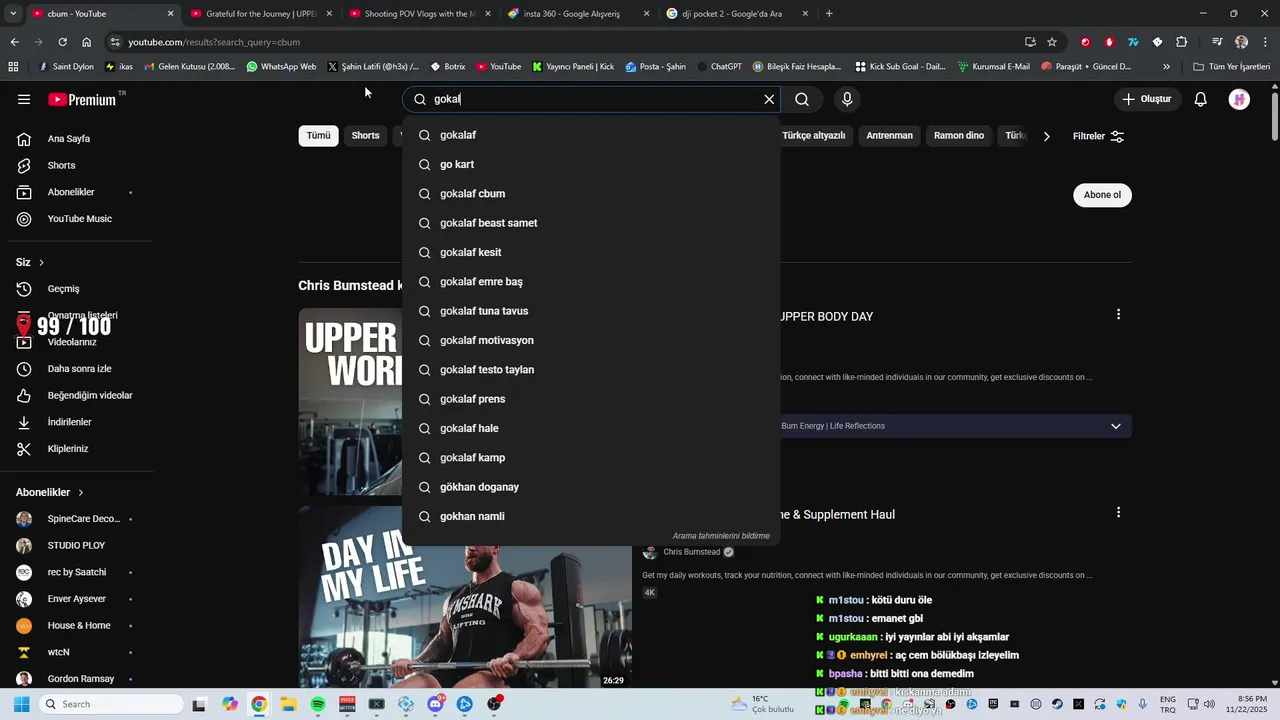Select the gokalaf kesit suggestion
1280x720 pixels.
591,252
